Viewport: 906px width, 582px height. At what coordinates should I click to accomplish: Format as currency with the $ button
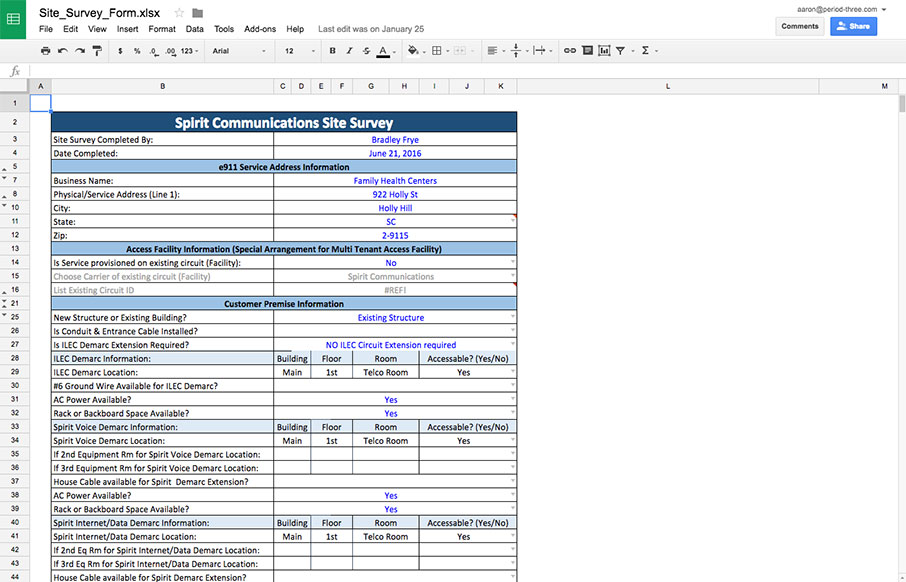(x=120, y=51)
